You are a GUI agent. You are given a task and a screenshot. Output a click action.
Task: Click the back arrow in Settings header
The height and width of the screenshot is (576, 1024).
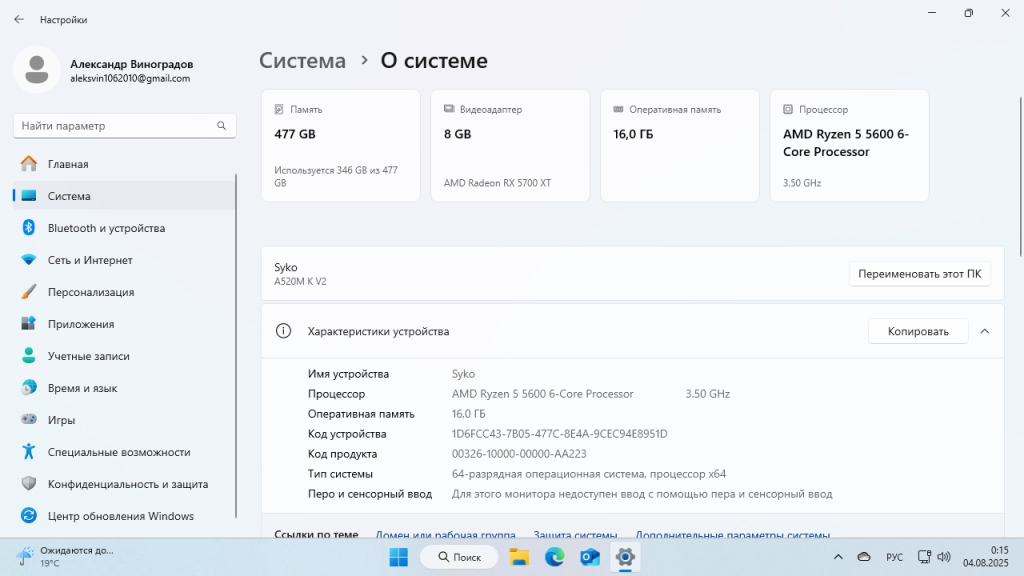(19, 20)
